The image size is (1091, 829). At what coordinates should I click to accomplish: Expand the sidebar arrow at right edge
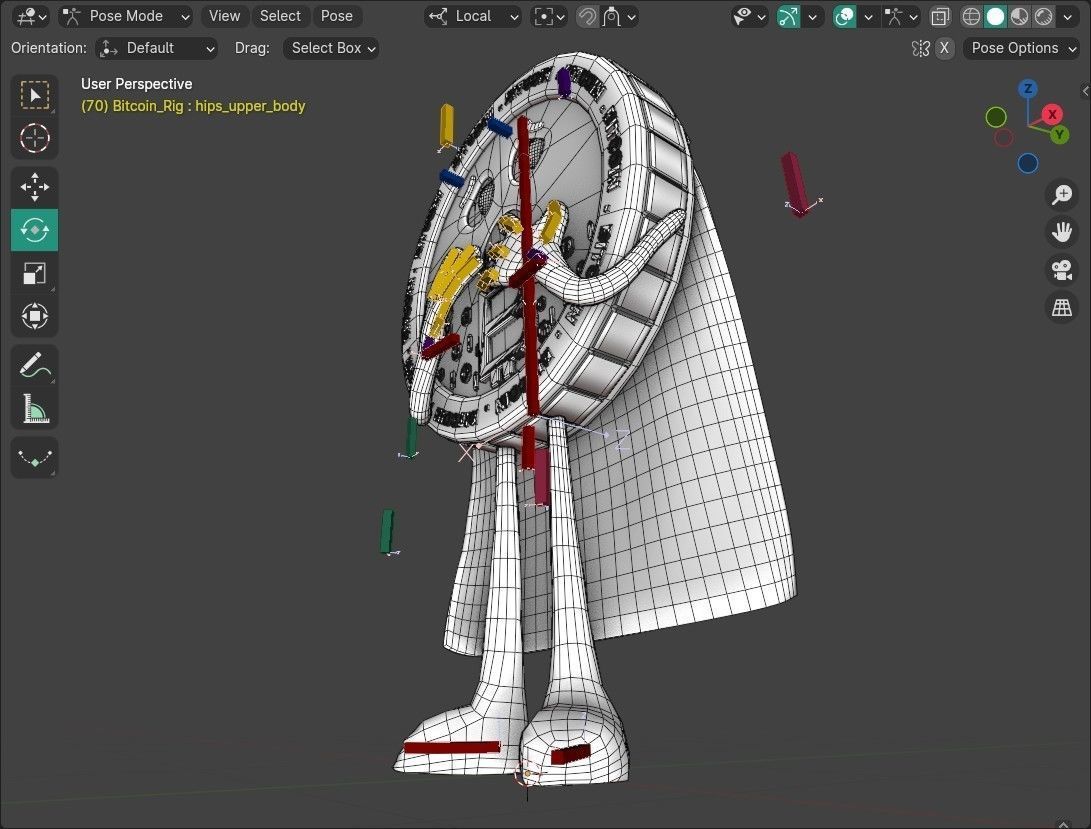[x=1085, y=91]
